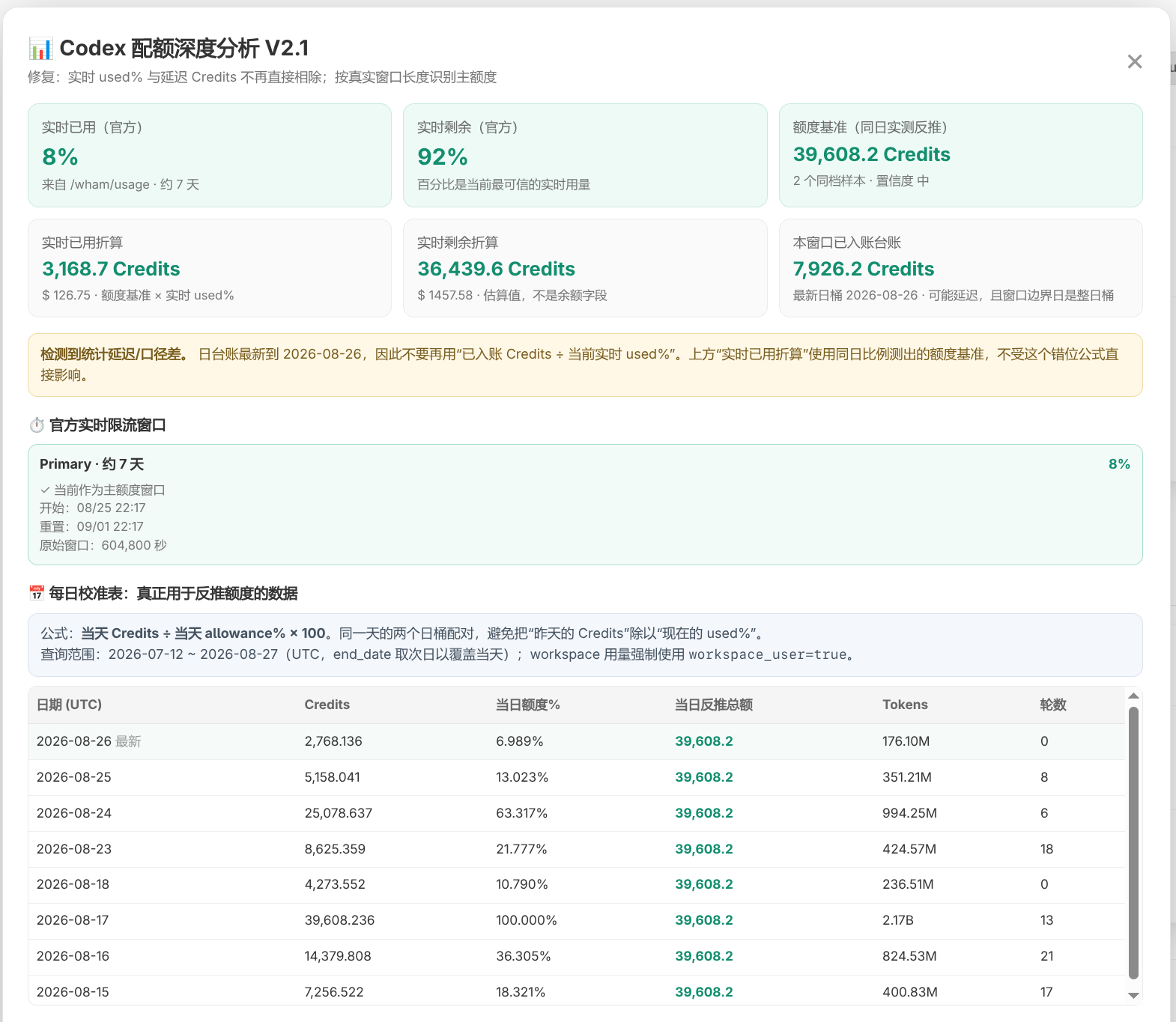Click the Primary · 约 7 天 heading
Viewport: 1176px width, 1022px height.
point(92,464)
